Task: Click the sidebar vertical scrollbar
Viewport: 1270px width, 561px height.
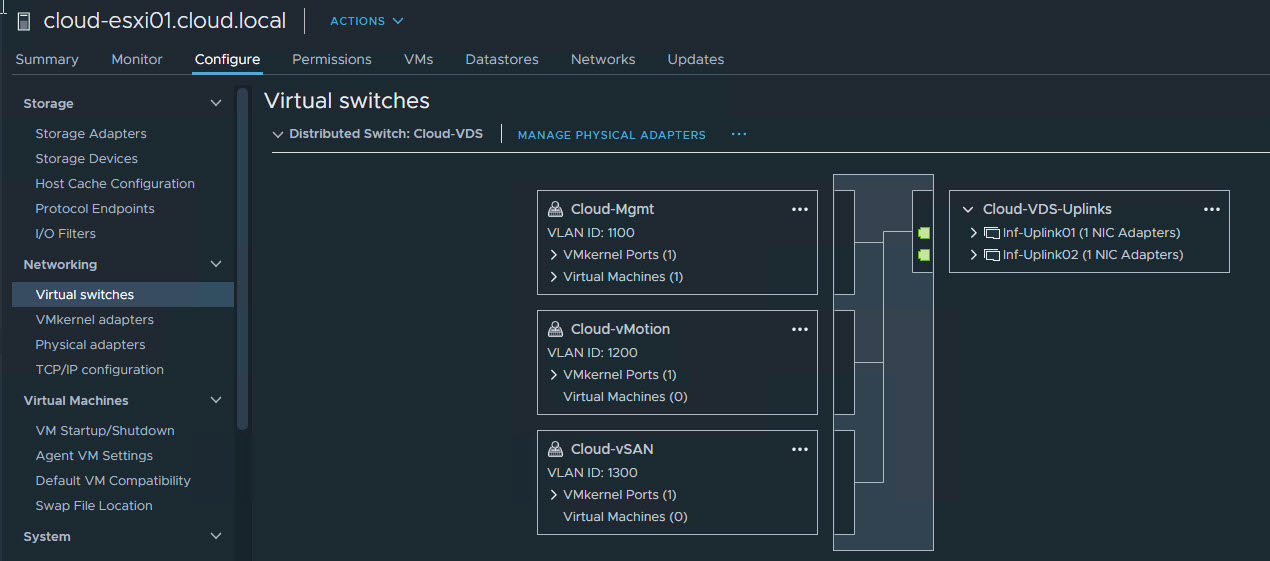Action: pyautogui.click(x=242, y=260)
